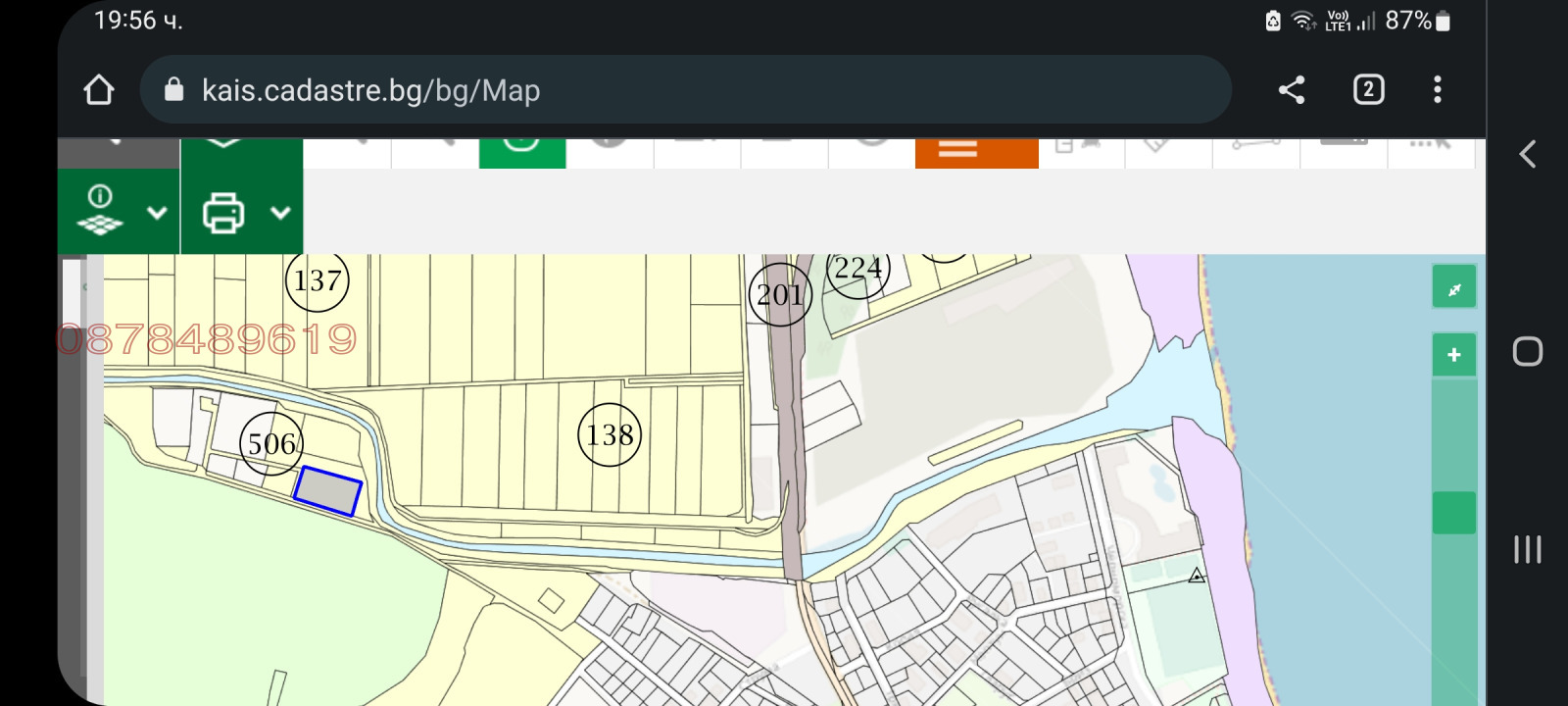
Task: Open the browser share icon
Action: 1292,90
